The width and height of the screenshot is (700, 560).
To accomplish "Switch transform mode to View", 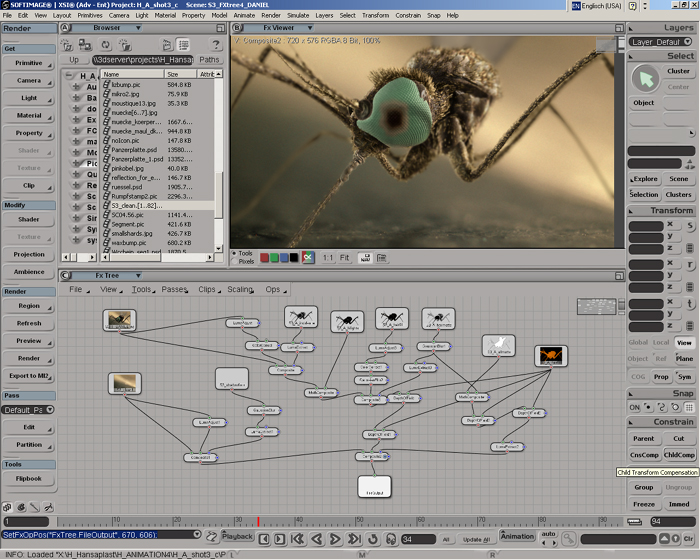I will (x=684, y=343).
